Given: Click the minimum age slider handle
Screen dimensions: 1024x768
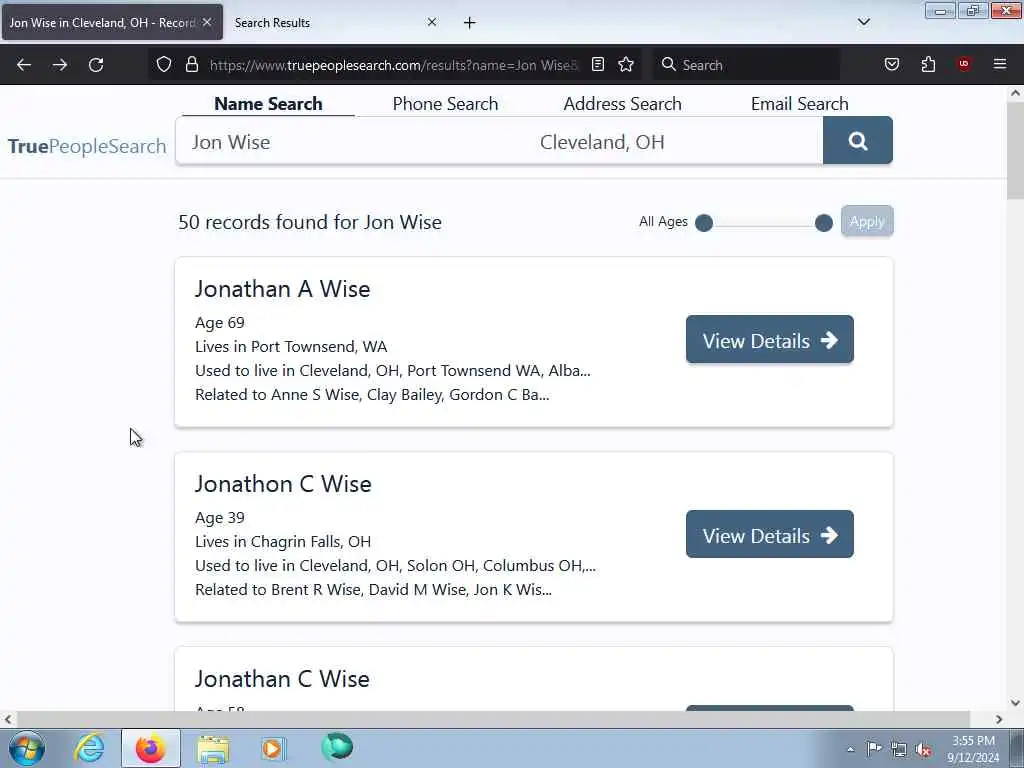Looking at the screenshot, I should 704,223.
